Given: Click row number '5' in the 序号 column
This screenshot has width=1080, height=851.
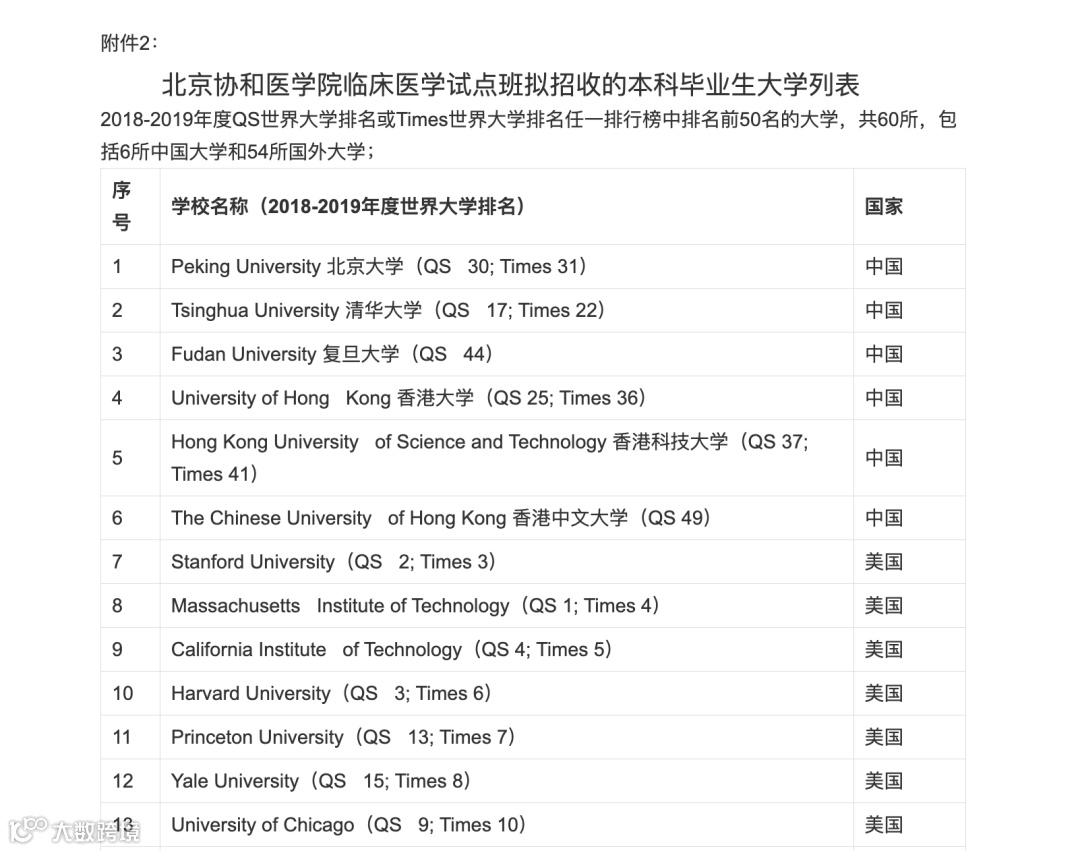Looking at the screenshot, I should [117, 458].
